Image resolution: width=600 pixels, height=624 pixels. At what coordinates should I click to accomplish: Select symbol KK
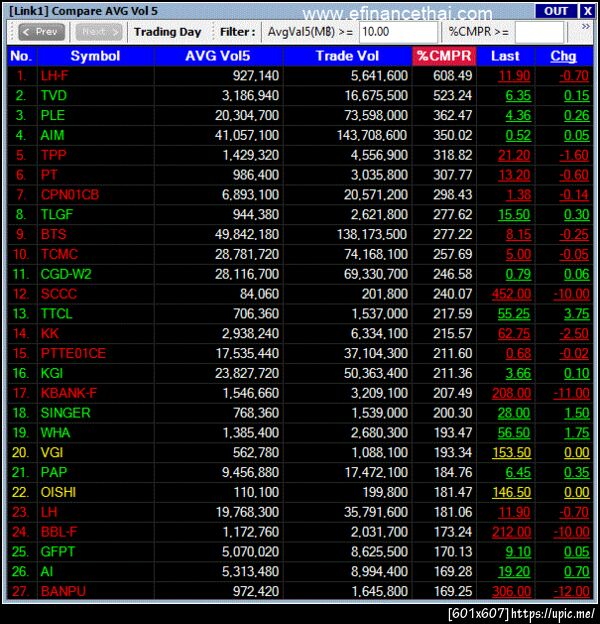[50, 333]
